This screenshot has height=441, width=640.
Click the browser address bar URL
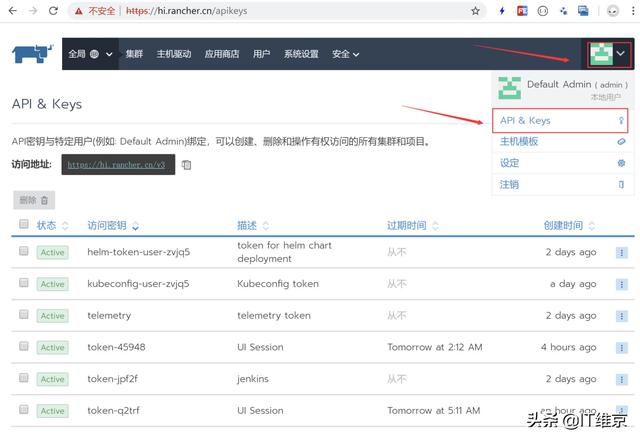click(x=187, y=11)
